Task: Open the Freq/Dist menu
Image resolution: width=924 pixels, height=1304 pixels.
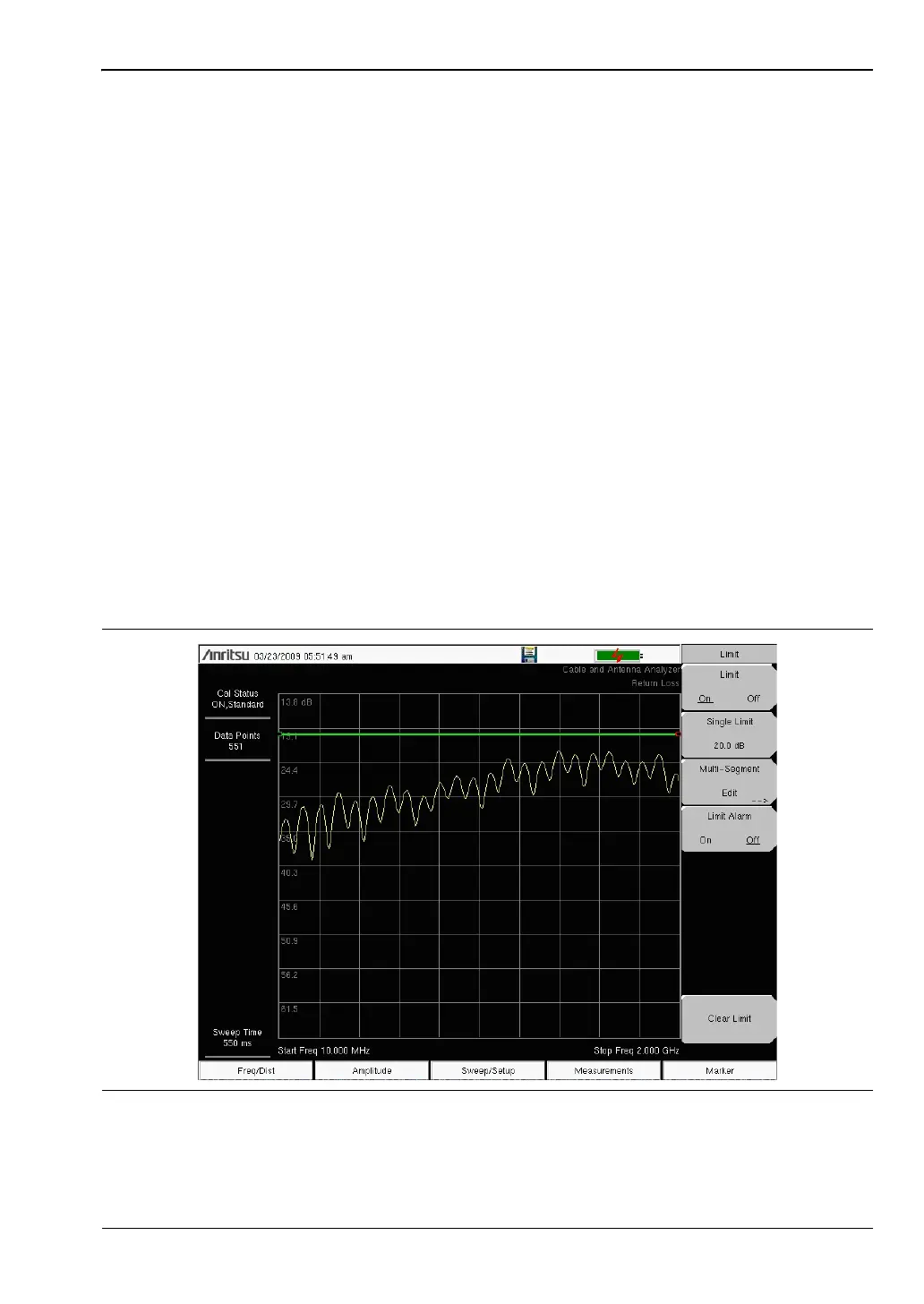Action: coord(256,1070)
